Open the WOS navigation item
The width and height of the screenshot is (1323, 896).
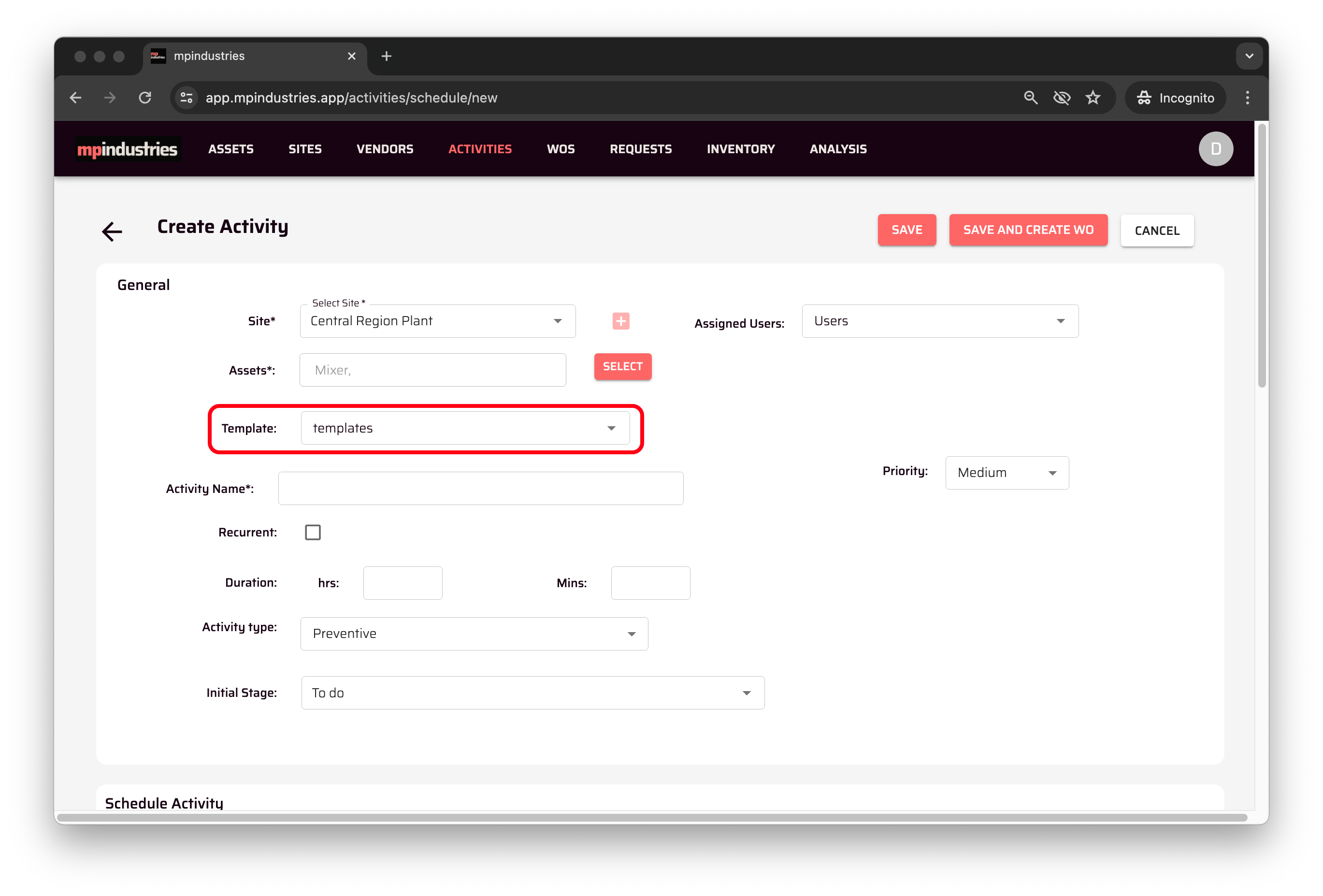[560, 149]
